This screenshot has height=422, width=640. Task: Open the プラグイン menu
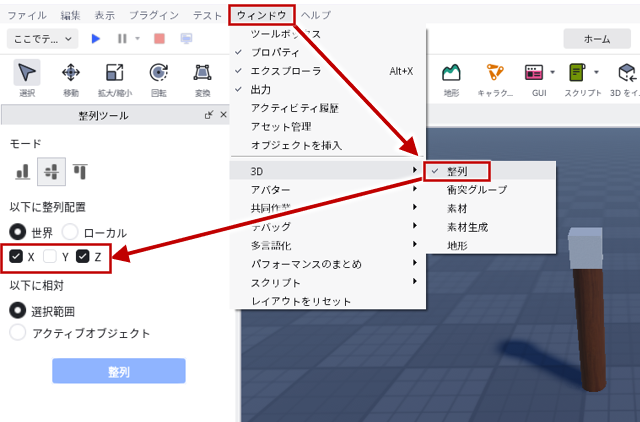(154, 16)
